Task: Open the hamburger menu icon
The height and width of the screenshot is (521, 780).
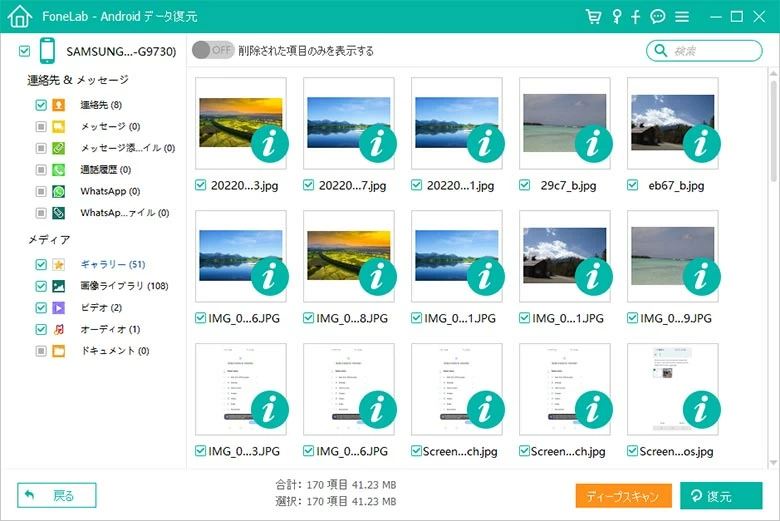Action: pos(682,17)
